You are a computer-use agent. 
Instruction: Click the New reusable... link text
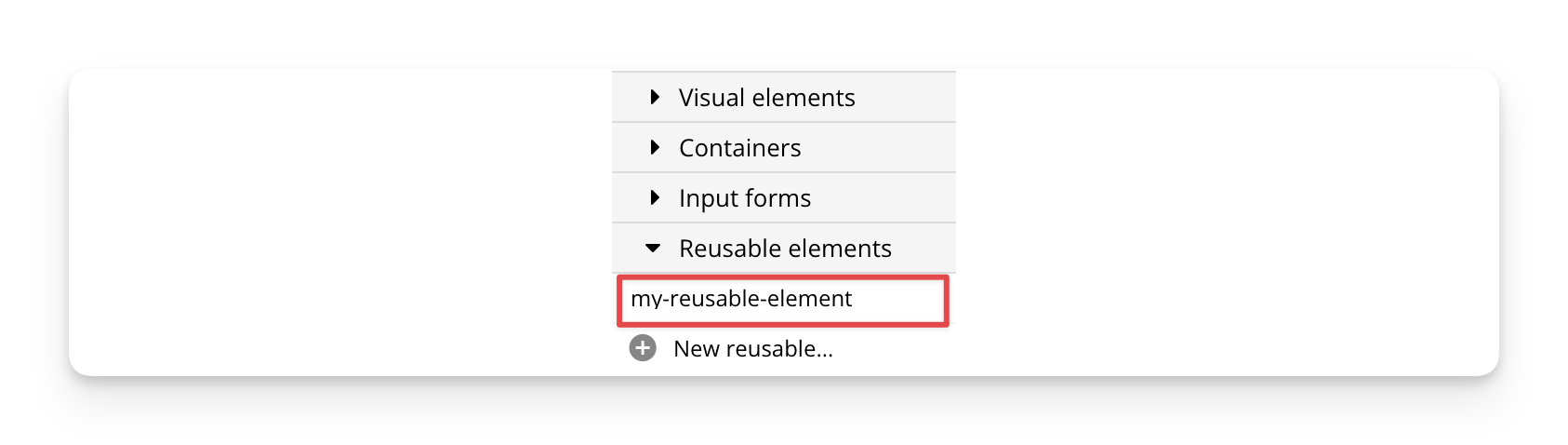click(752, 349)
